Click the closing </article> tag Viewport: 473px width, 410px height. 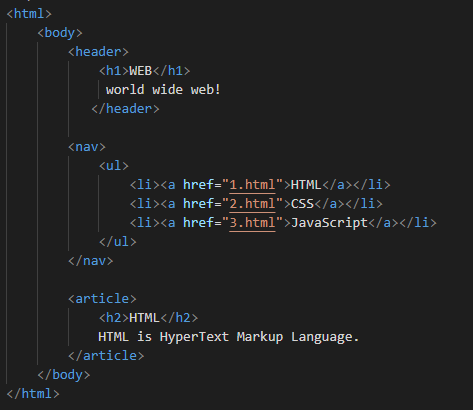coord(106,356)
